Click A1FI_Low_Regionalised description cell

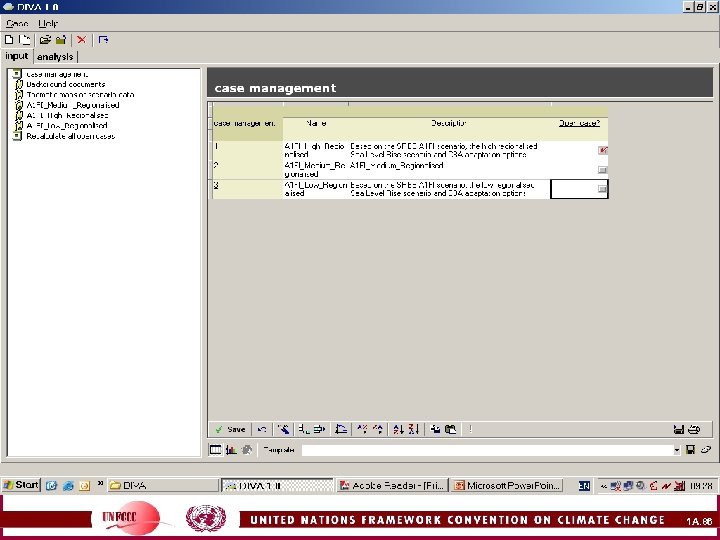pyautogui.click(x=449, y=189)
